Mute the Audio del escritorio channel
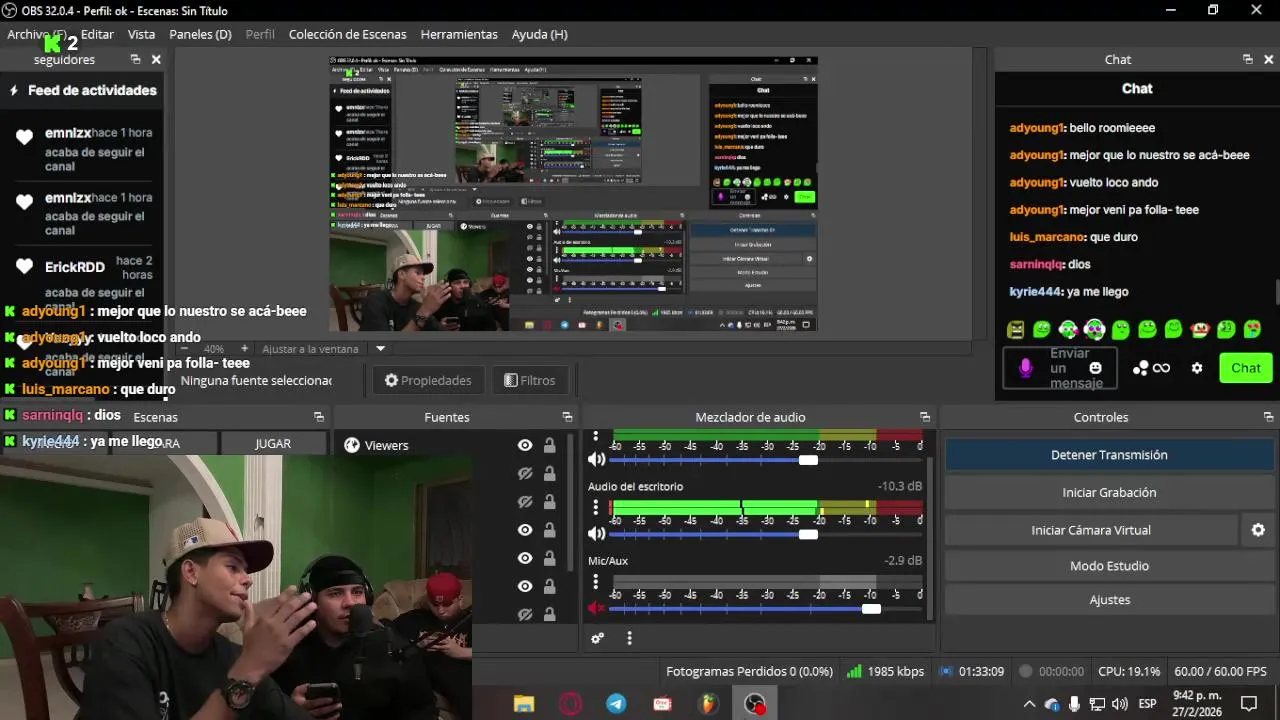This screenshot has height=720, width=1280. click(x=597, y=534)
